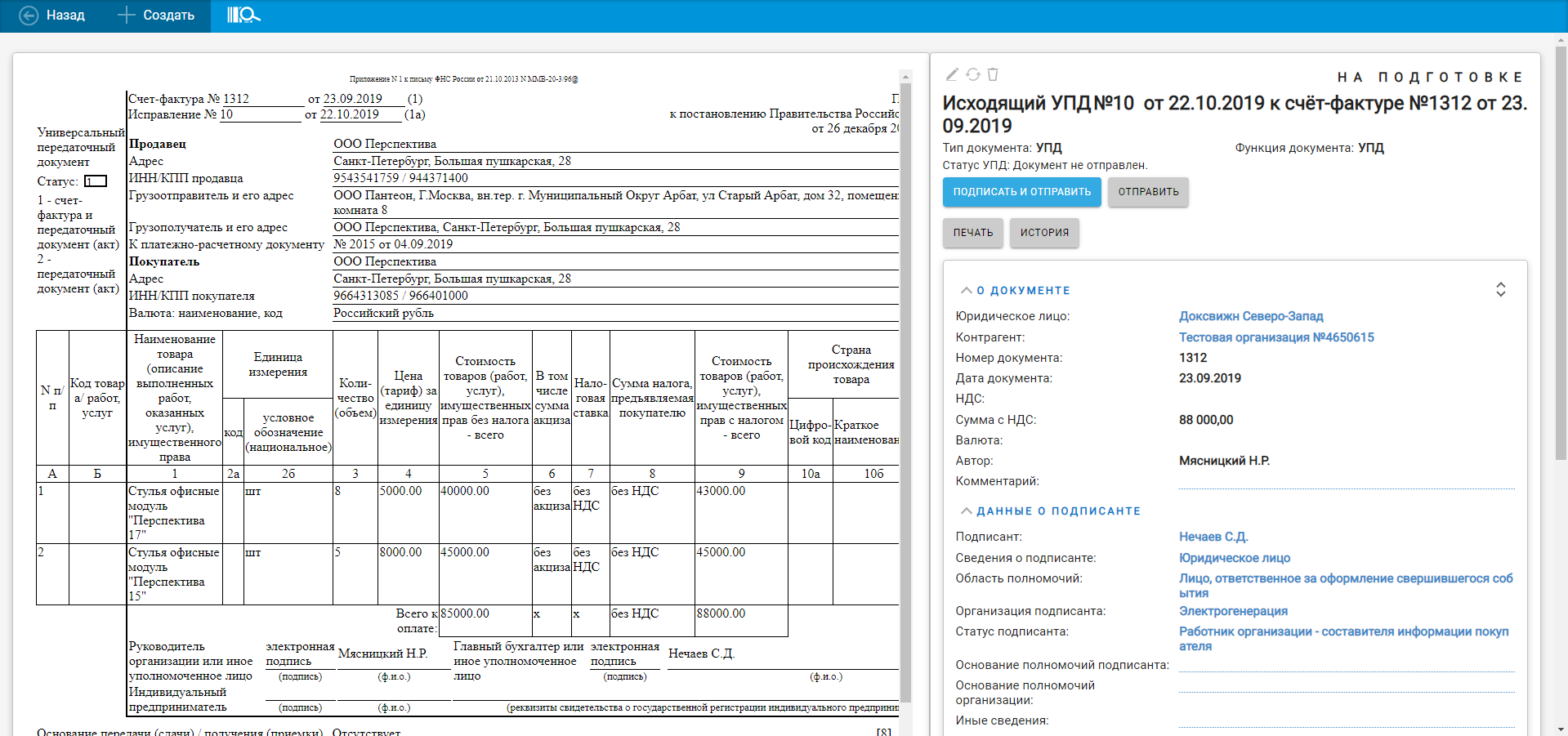This screenshot has height=736, width=1568.
Task: Click the НА ПОДГОТОВКЕ status label
Action: pos(1430,77)
